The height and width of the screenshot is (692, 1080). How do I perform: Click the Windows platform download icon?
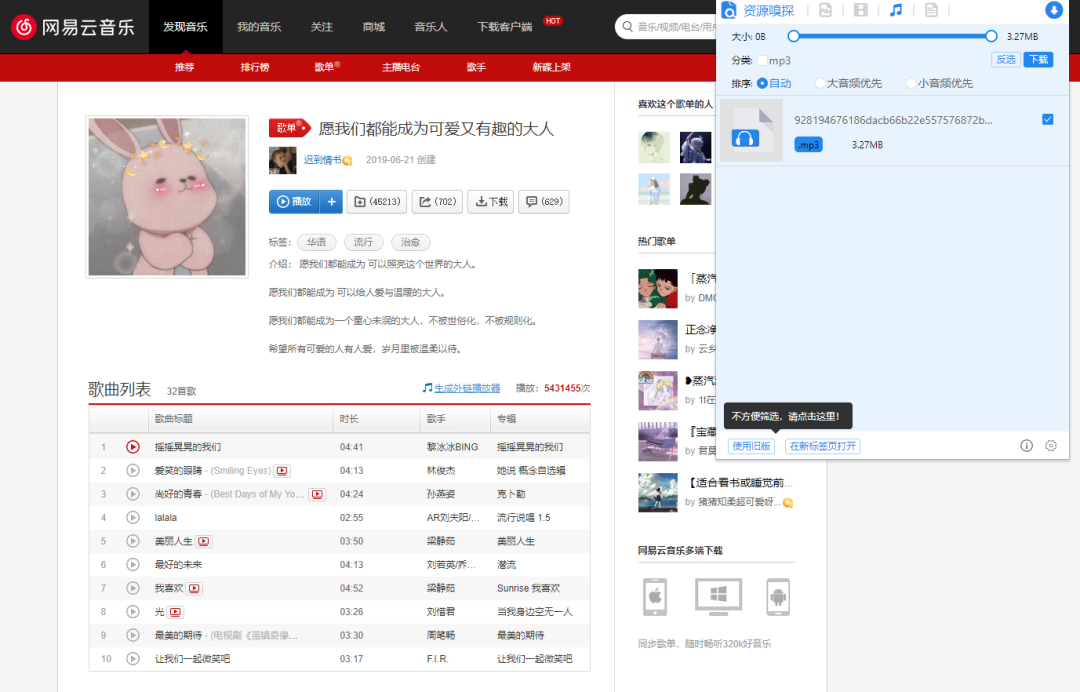click(716, 596)
